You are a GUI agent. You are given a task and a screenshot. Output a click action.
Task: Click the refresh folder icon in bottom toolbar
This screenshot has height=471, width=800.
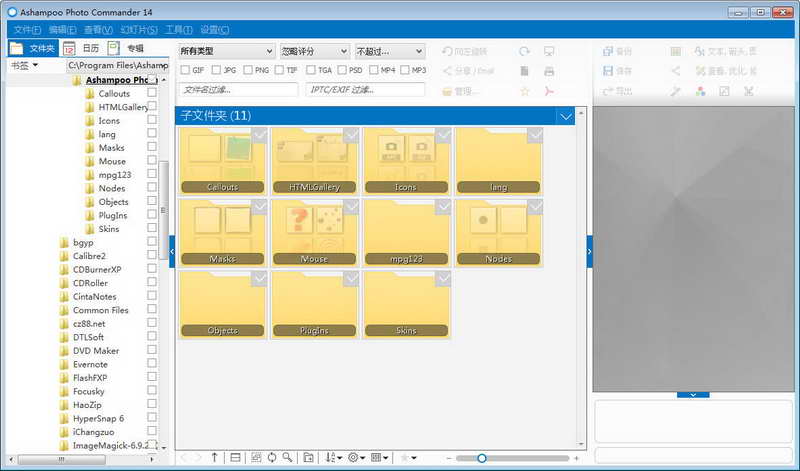point(272,458)
